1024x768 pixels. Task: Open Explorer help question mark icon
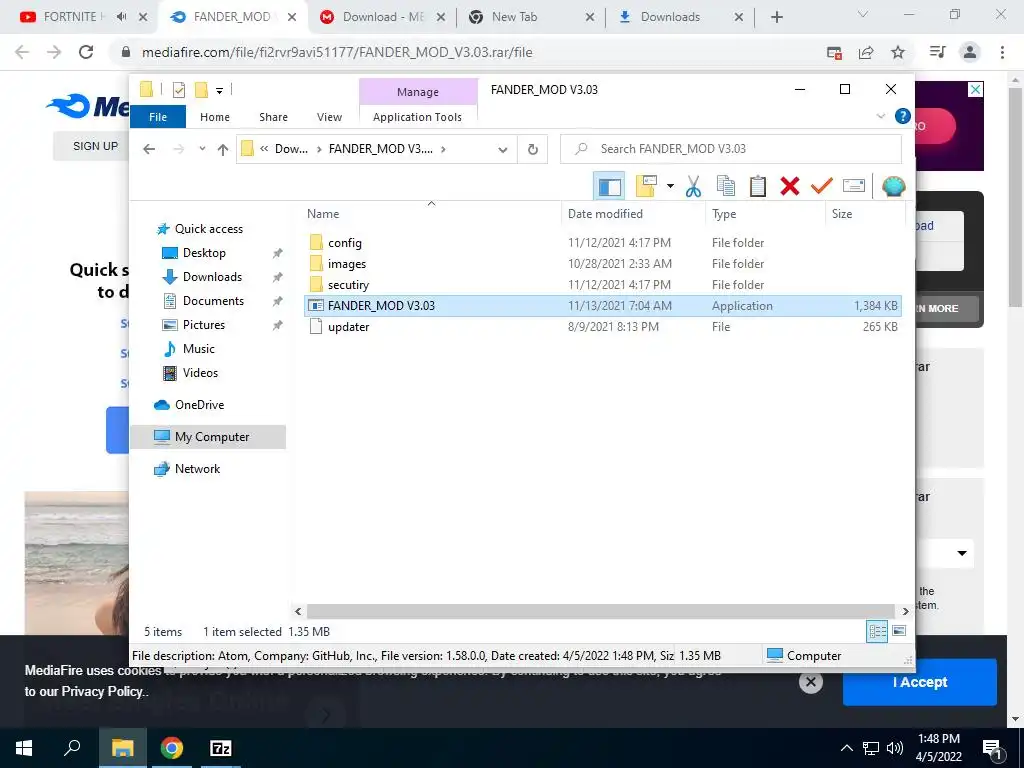(903, 116)
